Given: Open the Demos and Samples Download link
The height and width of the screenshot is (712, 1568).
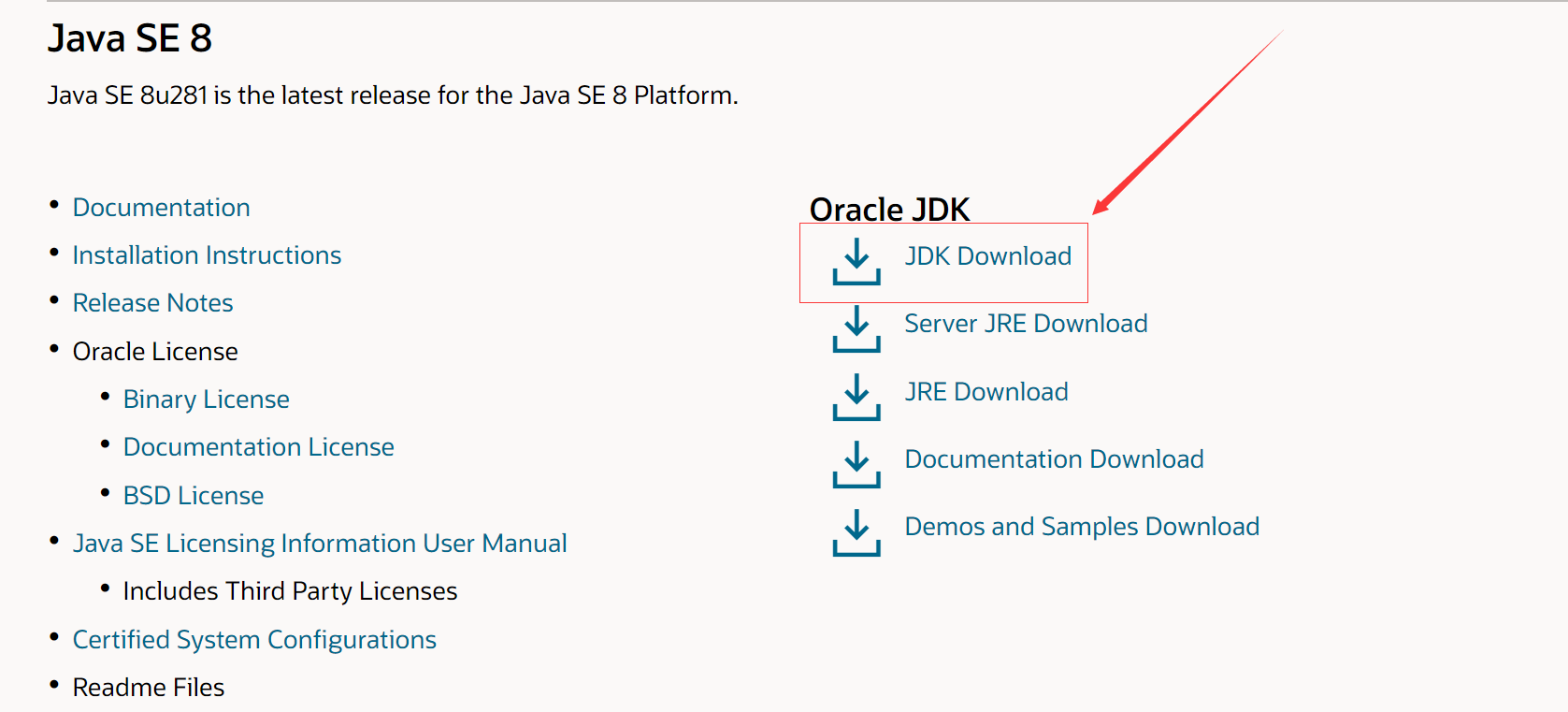Looking at the screenshot, I should click(x=1082, y=527).
